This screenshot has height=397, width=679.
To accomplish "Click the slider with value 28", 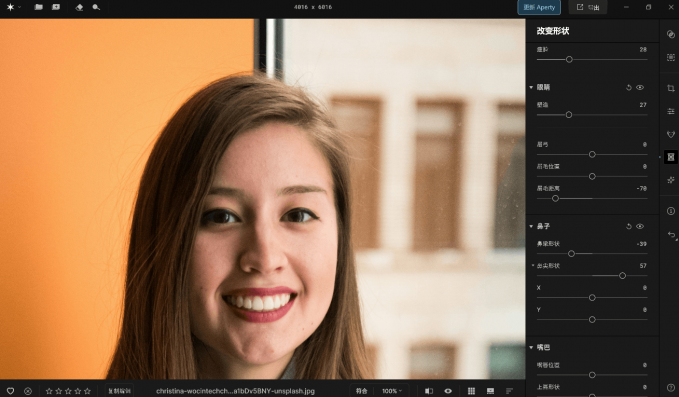I will coord(592,59).
